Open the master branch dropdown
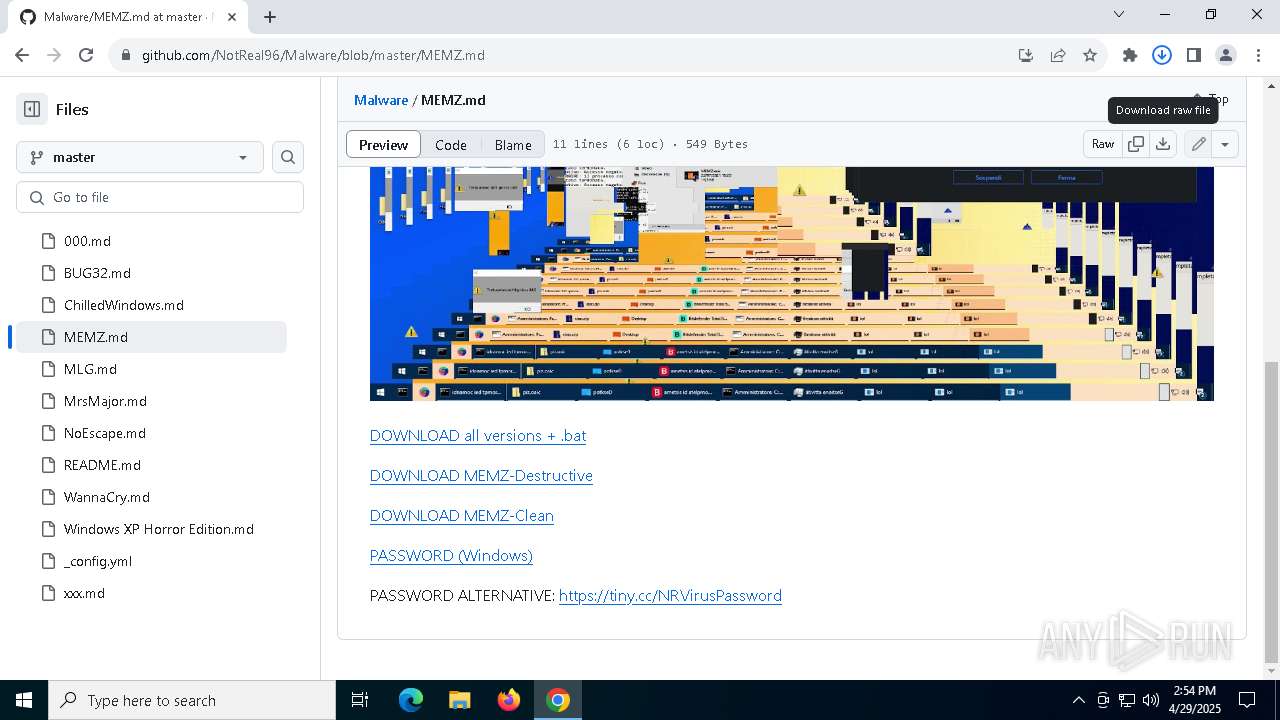This screenshot has width=1280, height=720. [140, 157]
